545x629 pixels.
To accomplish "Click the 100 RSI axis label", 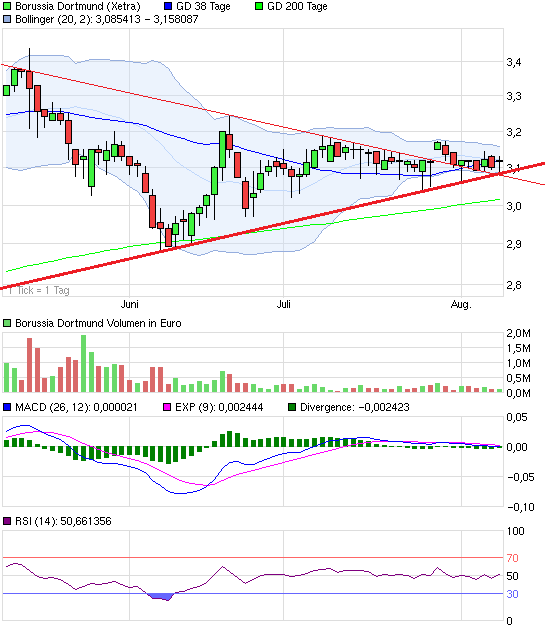I will point(515,532).
